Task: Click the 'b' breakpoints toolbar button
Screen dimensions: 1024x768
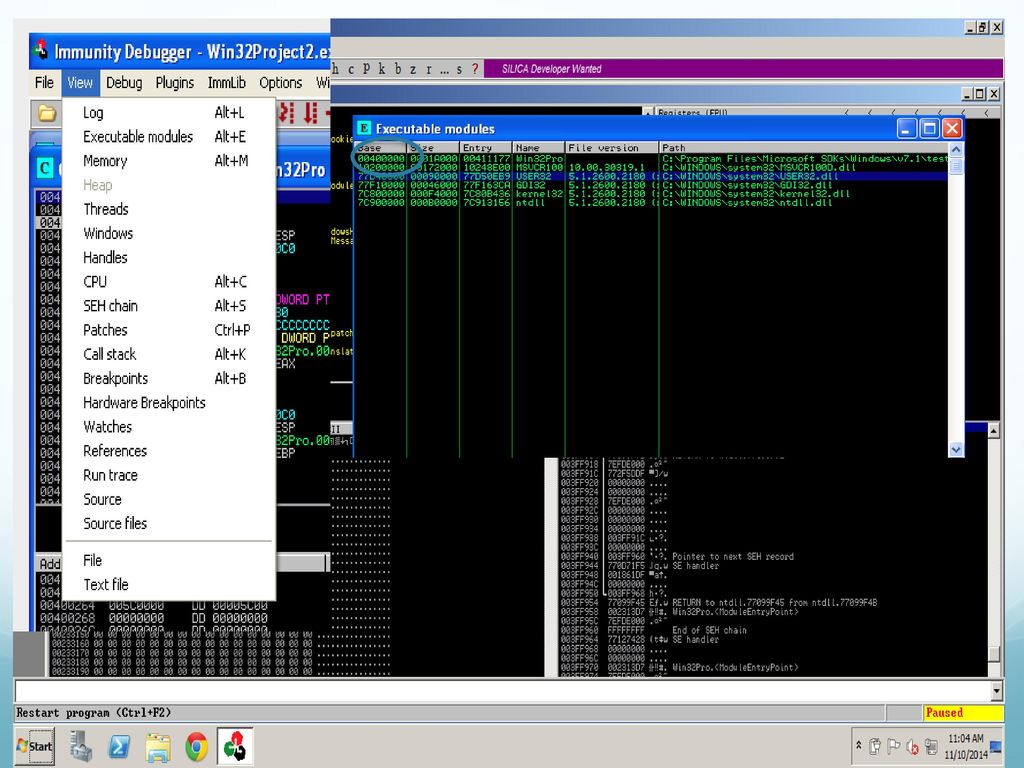Action: point(398,69)
